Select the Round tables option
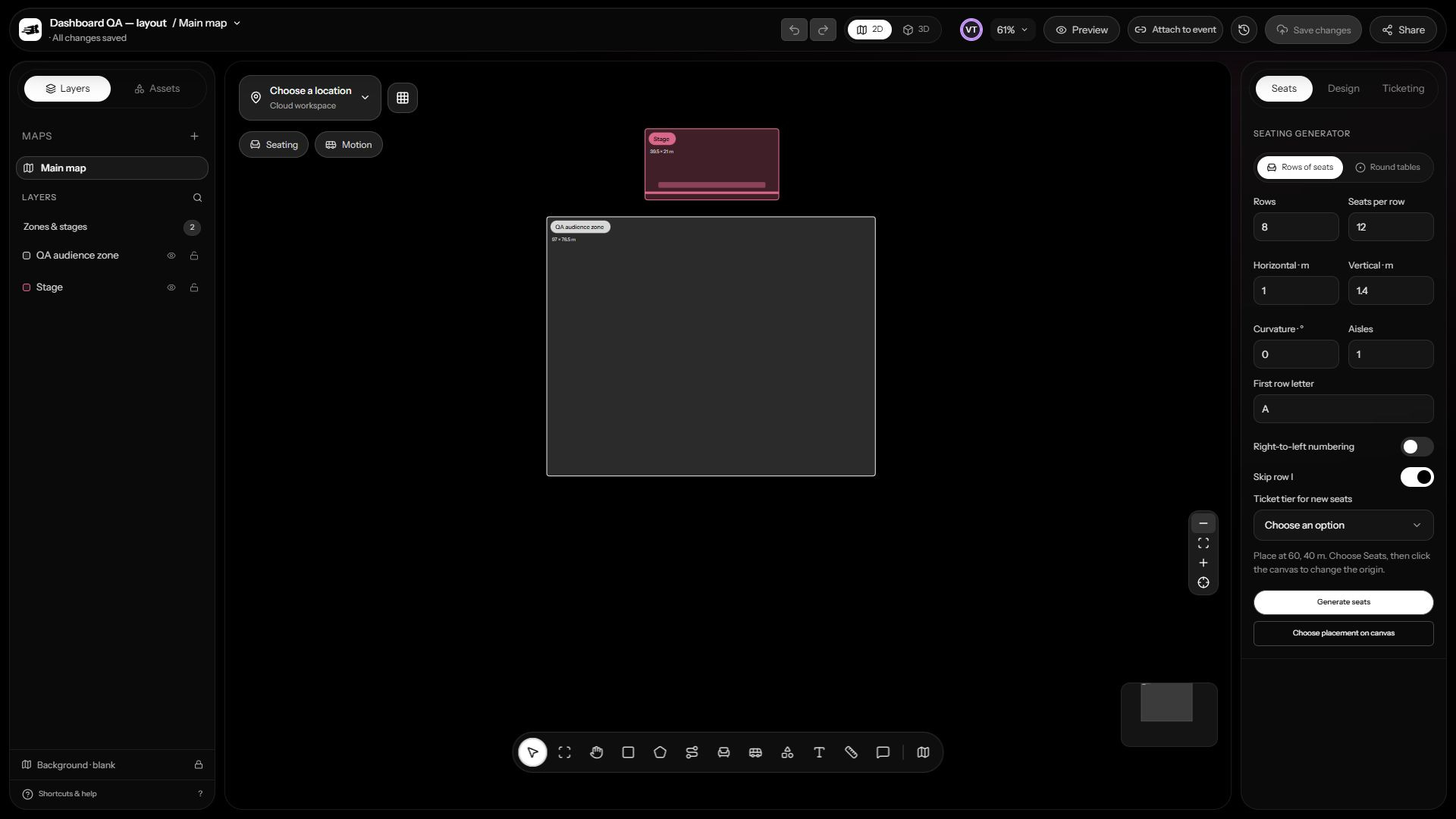This screenshot has width=1456, height=819. [1388, 168]
